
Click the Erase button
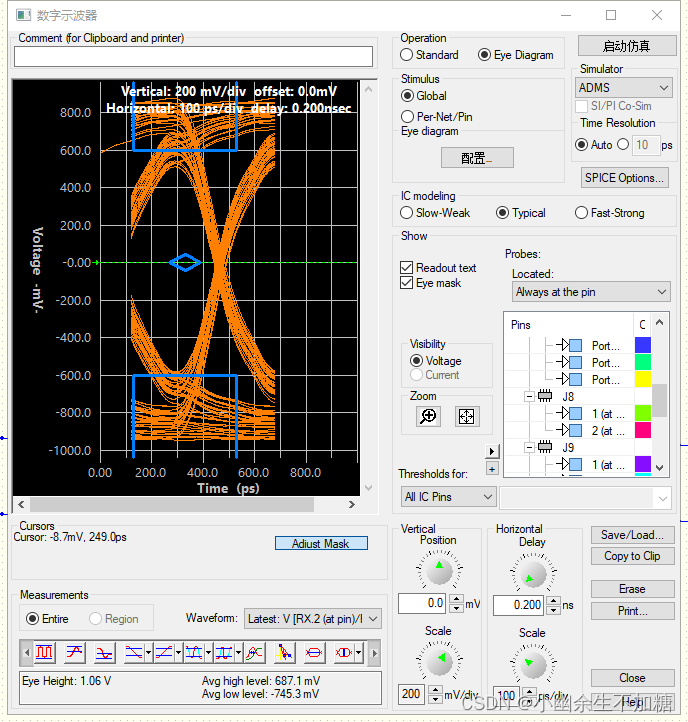(x=633, y=589)
